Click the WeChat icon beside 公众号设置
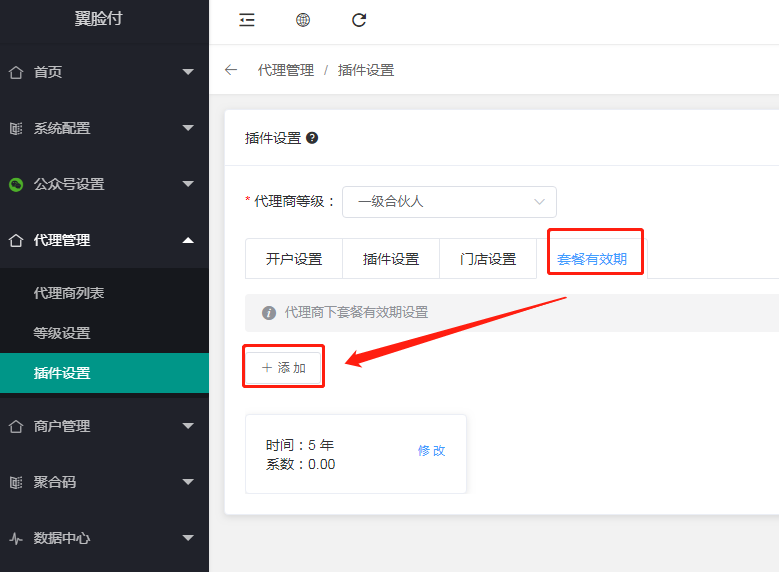Image resolution: width=779 pixels, height=572 pixels. click(16, 185)
